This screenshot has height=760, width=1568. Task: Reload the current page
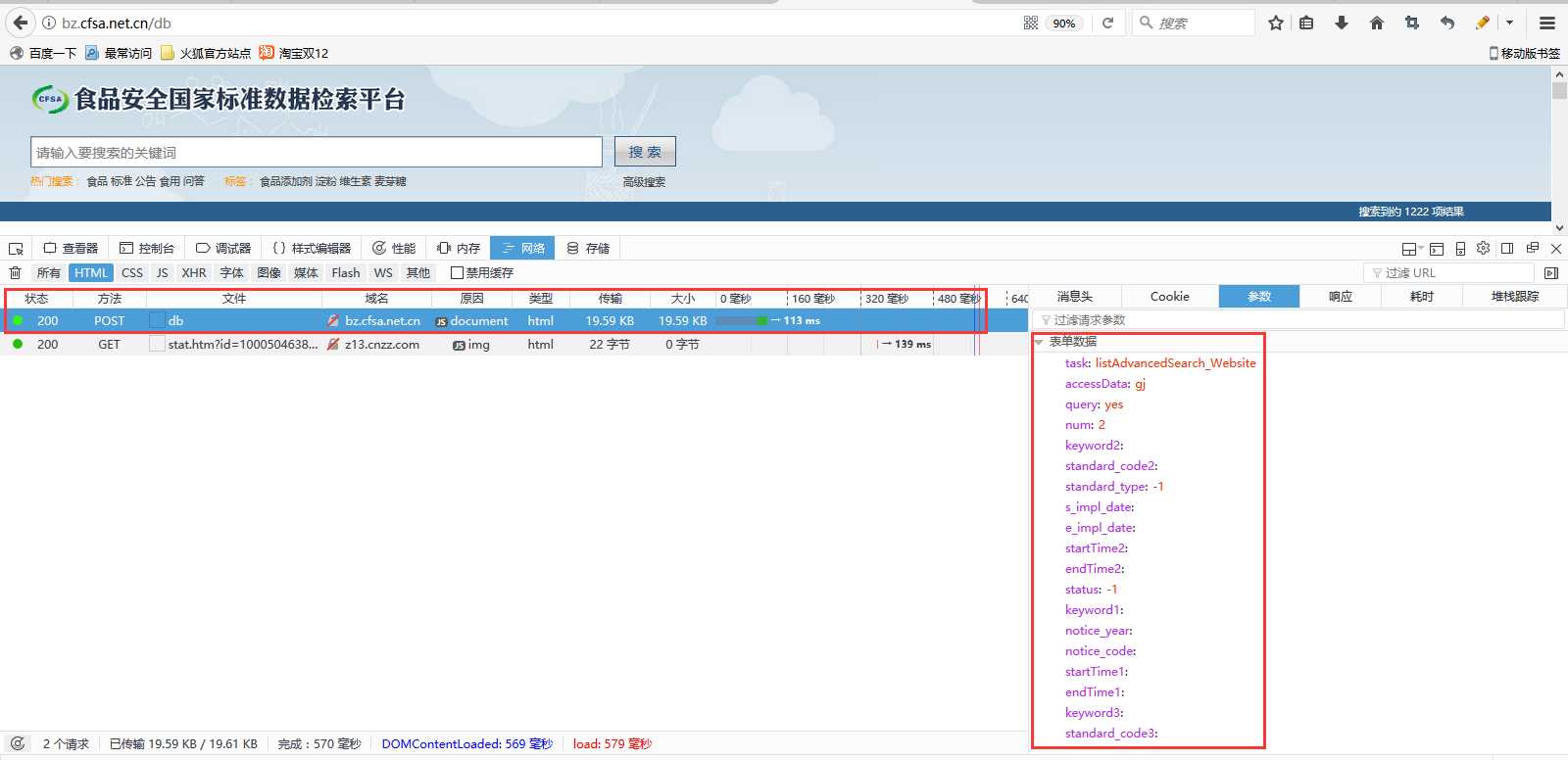click(1107, 23)
